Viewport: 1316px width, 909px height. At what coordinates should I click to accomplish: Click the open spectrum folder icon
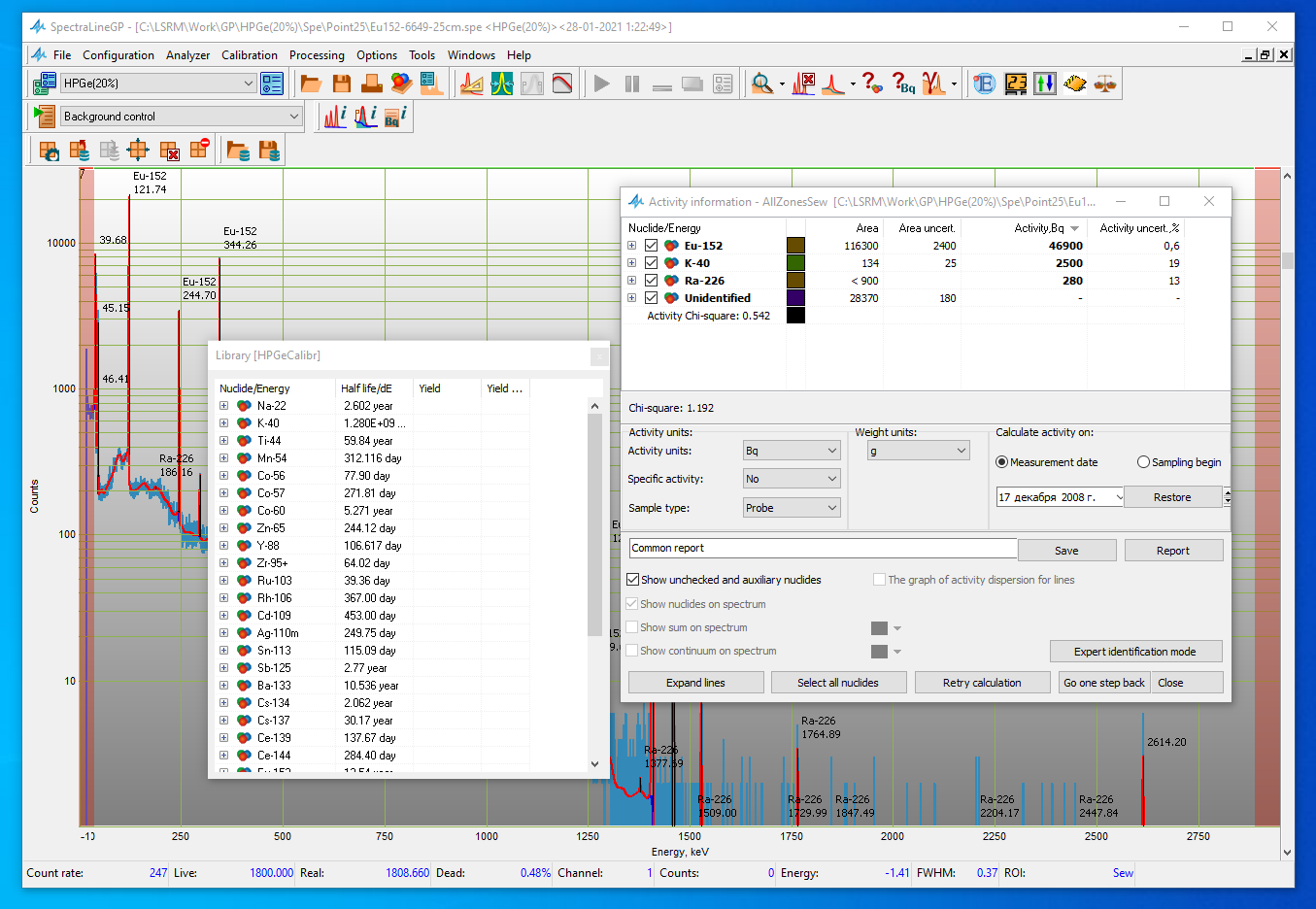tap(311, 84)
